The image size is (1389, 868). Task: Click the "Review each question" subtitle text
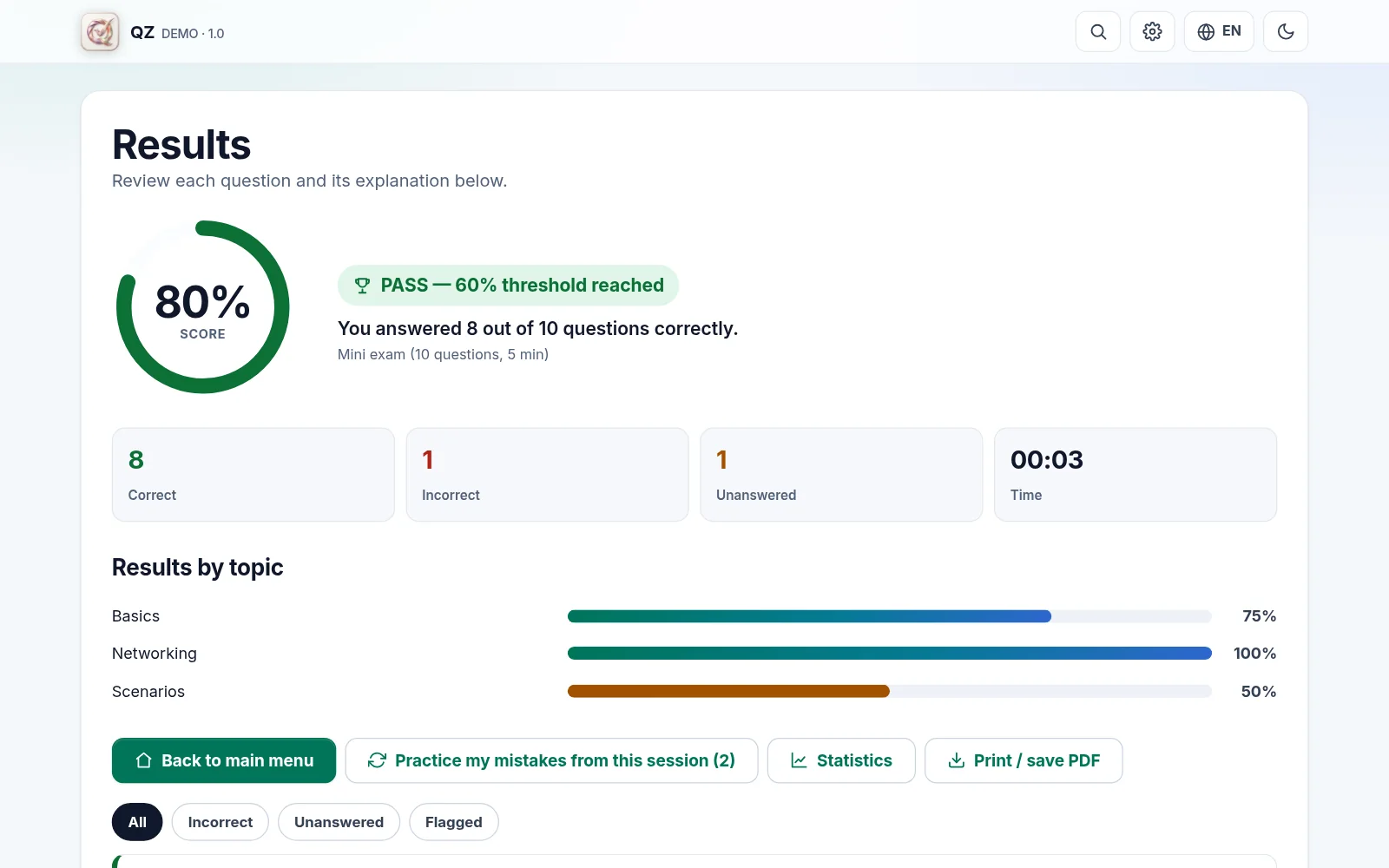point(310,181)
